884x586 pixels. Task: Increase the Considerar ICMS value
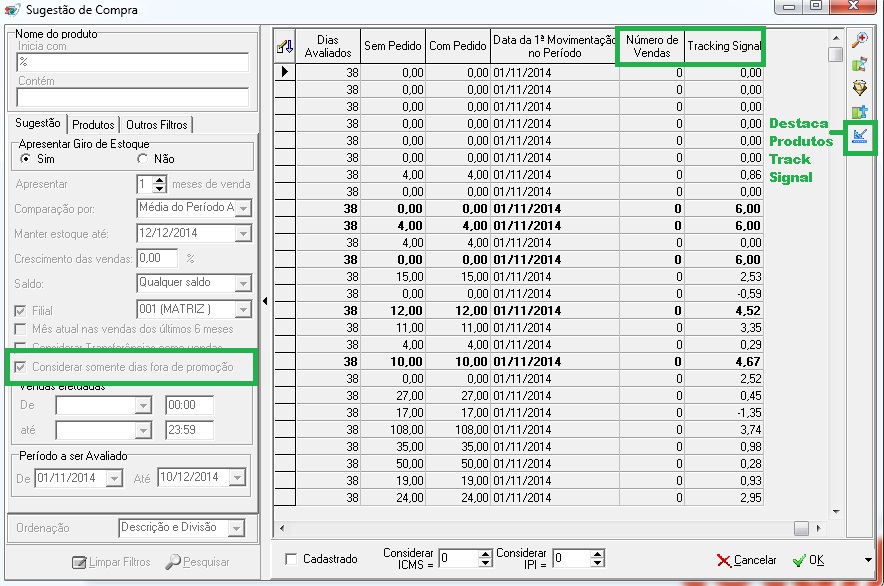point(485,554)
